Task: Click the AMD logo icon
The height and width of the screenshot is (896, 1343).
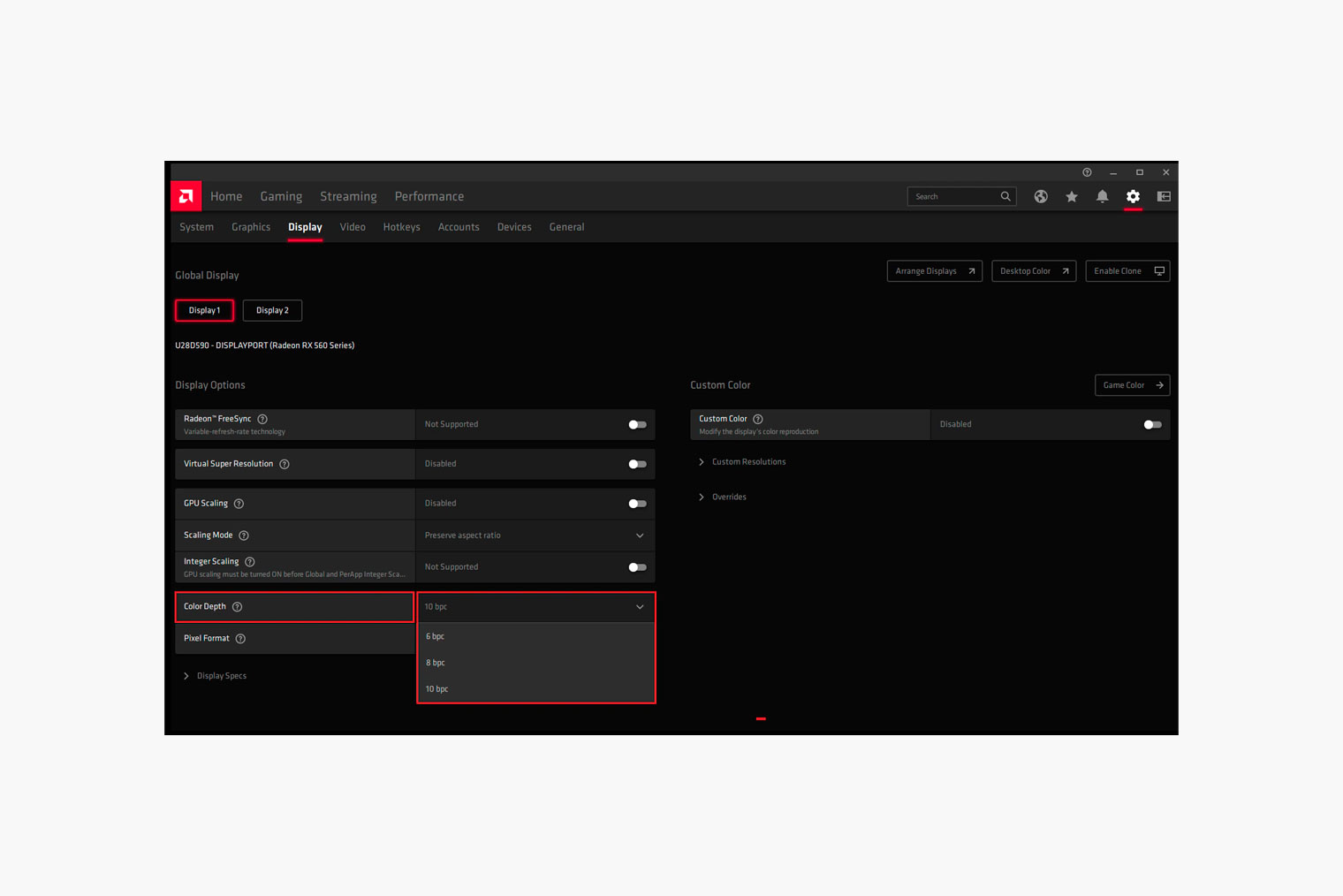Action: click(186, 196)
